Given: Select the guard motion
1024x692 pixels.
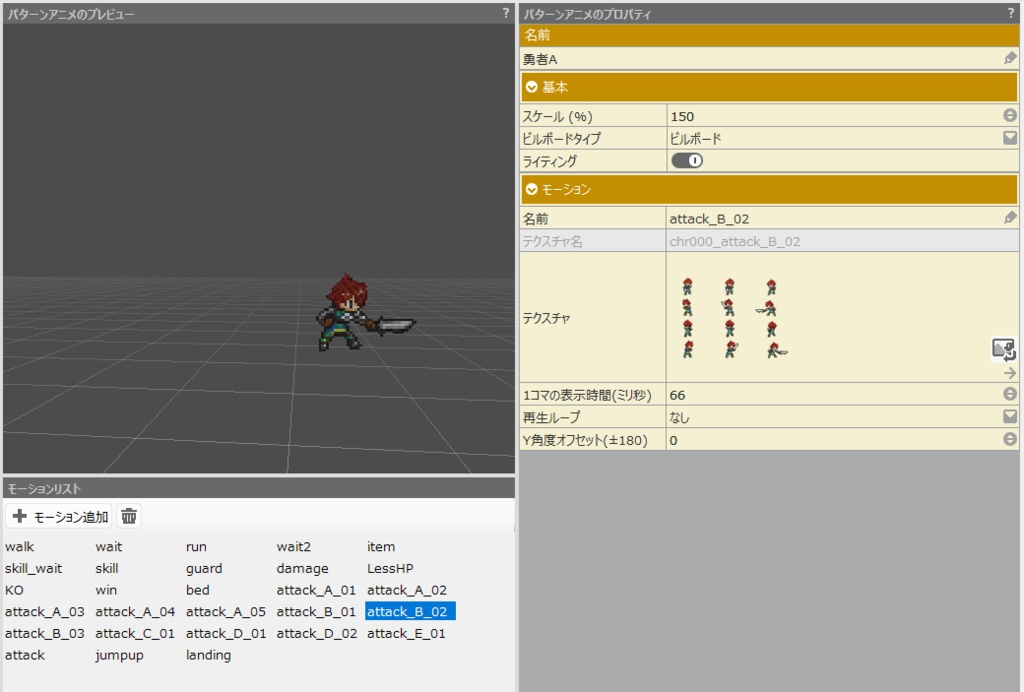Looking at the screenshot, I should point(204,568).
